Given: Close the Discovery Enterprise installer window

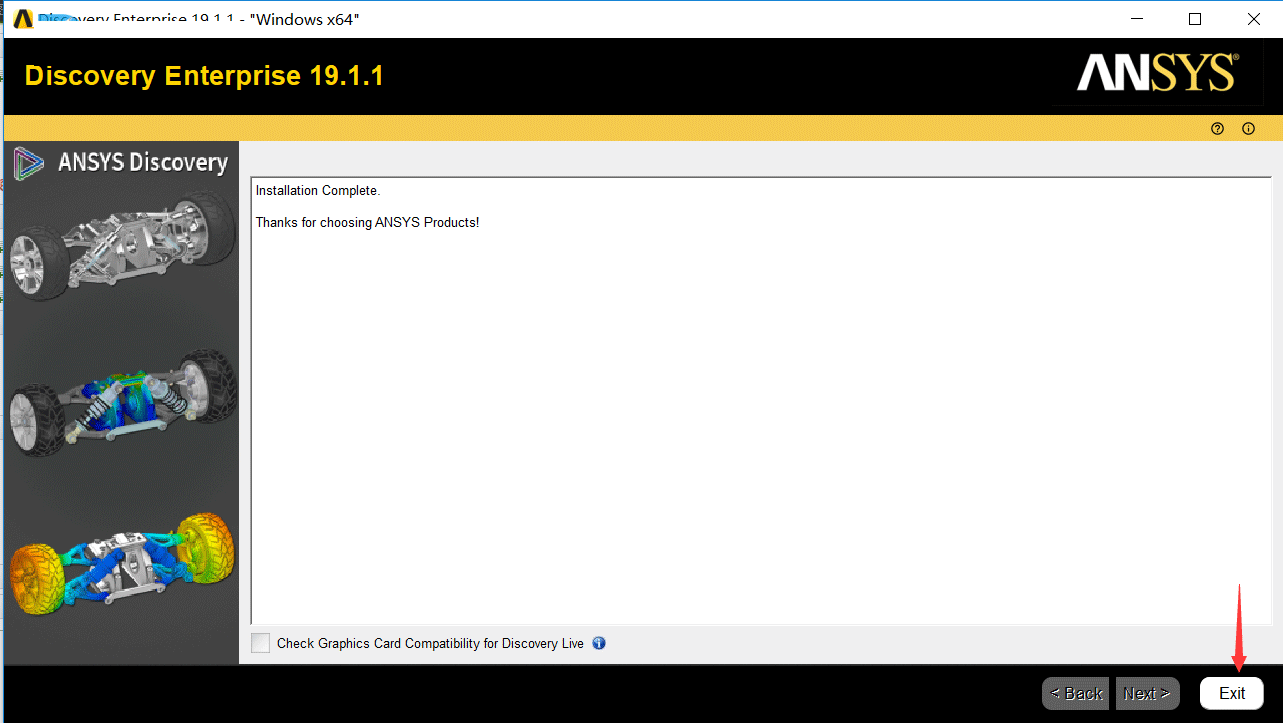Looking at the screenshot, I should [1254, 19].
